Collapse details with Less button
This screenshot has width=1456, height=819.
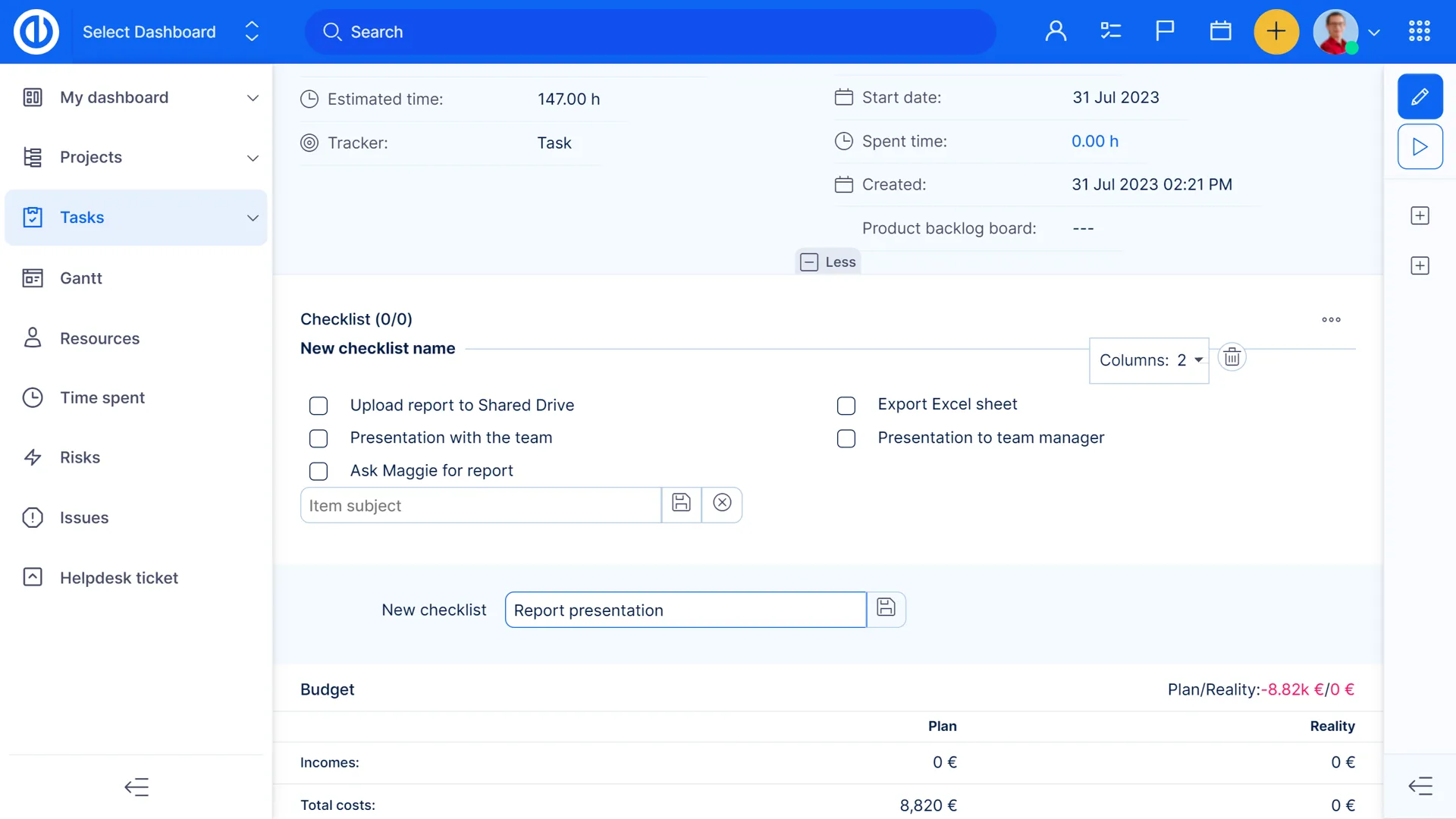[x=828, y=262]
